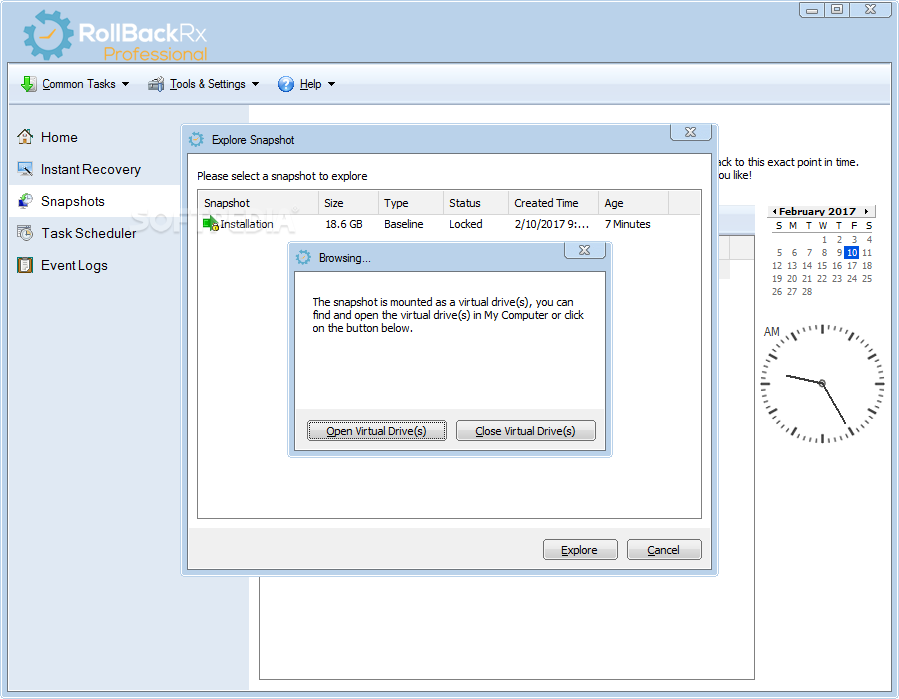Click the Snapshots sidebar icon
This screenshot has height=699, width=899.
click(25, 201)
